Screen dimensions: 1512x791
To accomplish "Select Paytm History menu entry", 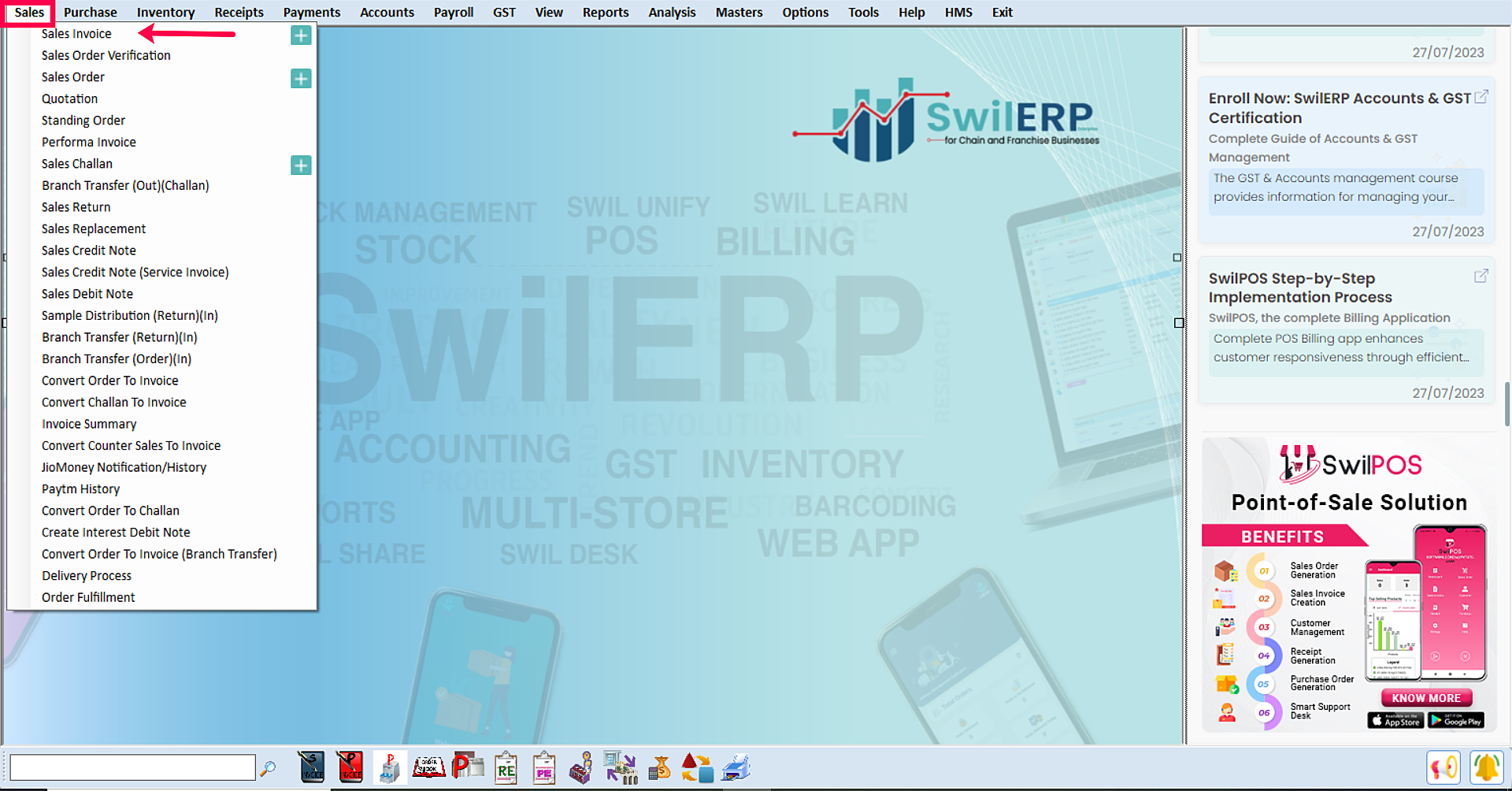I will pyautogui.click(x=80, y=489).
